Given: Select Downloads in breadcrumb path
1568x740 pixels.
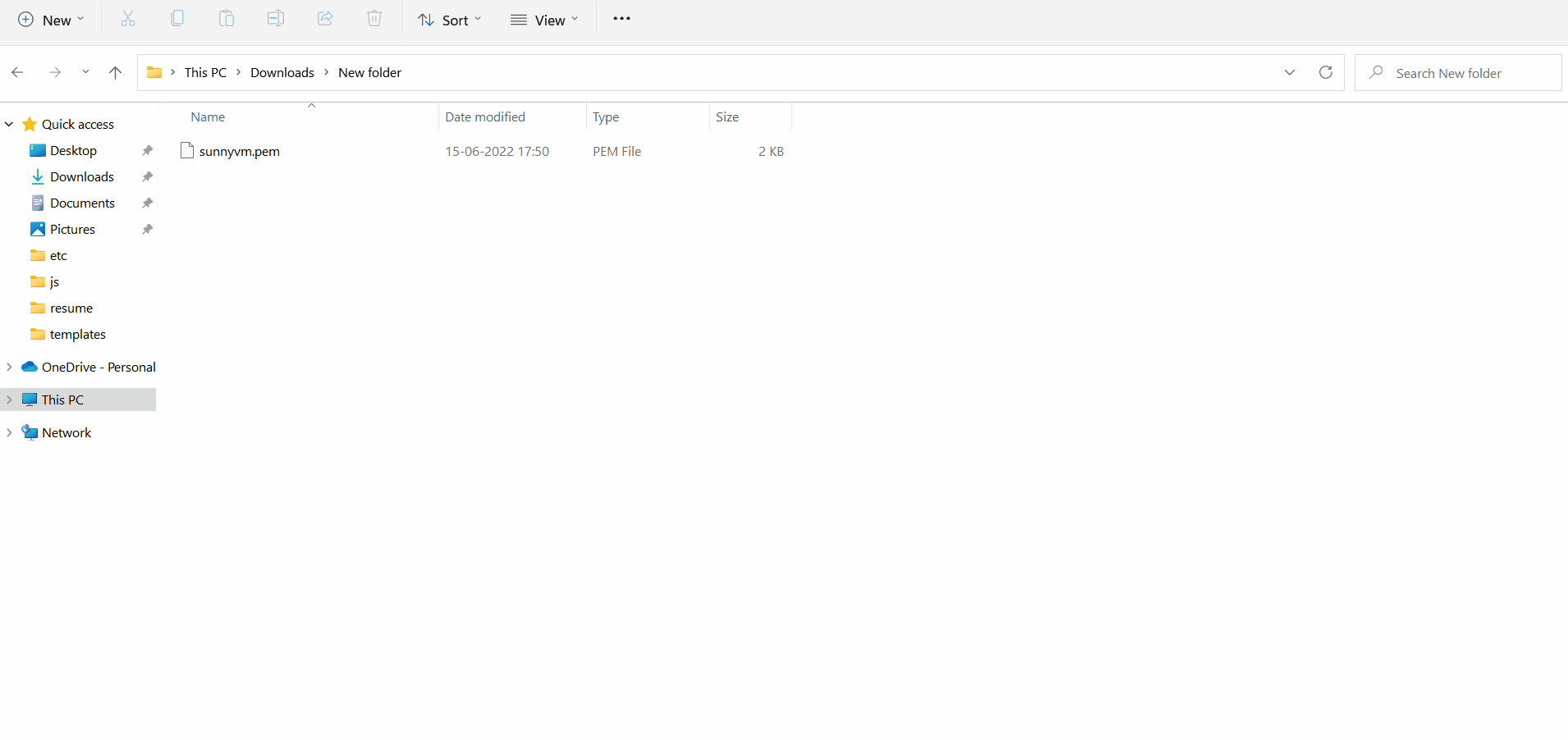Looking at the screenshot, I should pos(282,72).
